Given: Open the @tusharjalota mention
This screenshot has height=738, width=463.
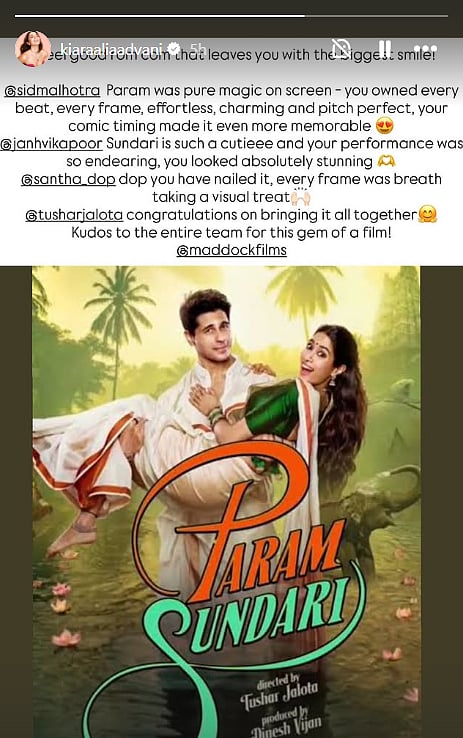Looking at the screenshot, I should pos(74,215).
